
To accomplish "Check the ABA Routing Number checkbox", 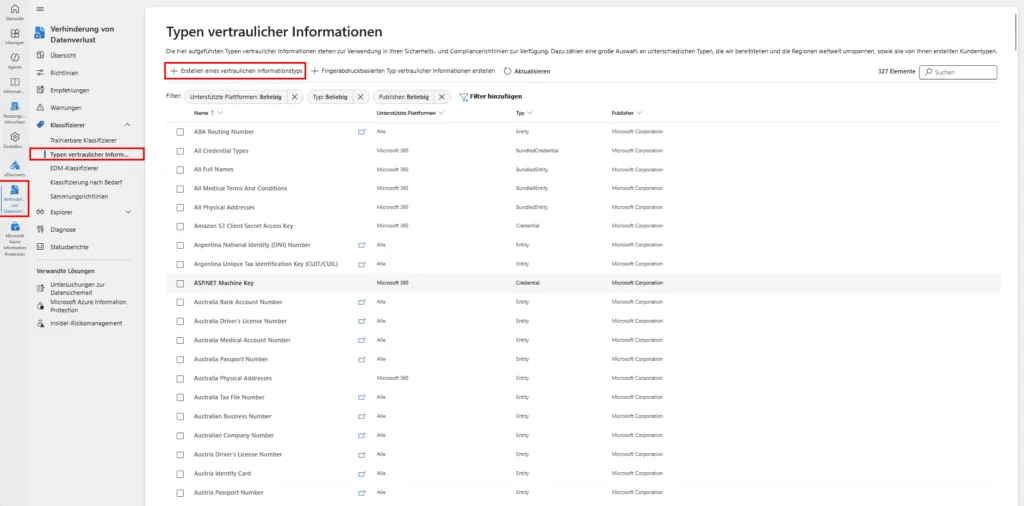I will click(x=181, y=131).
